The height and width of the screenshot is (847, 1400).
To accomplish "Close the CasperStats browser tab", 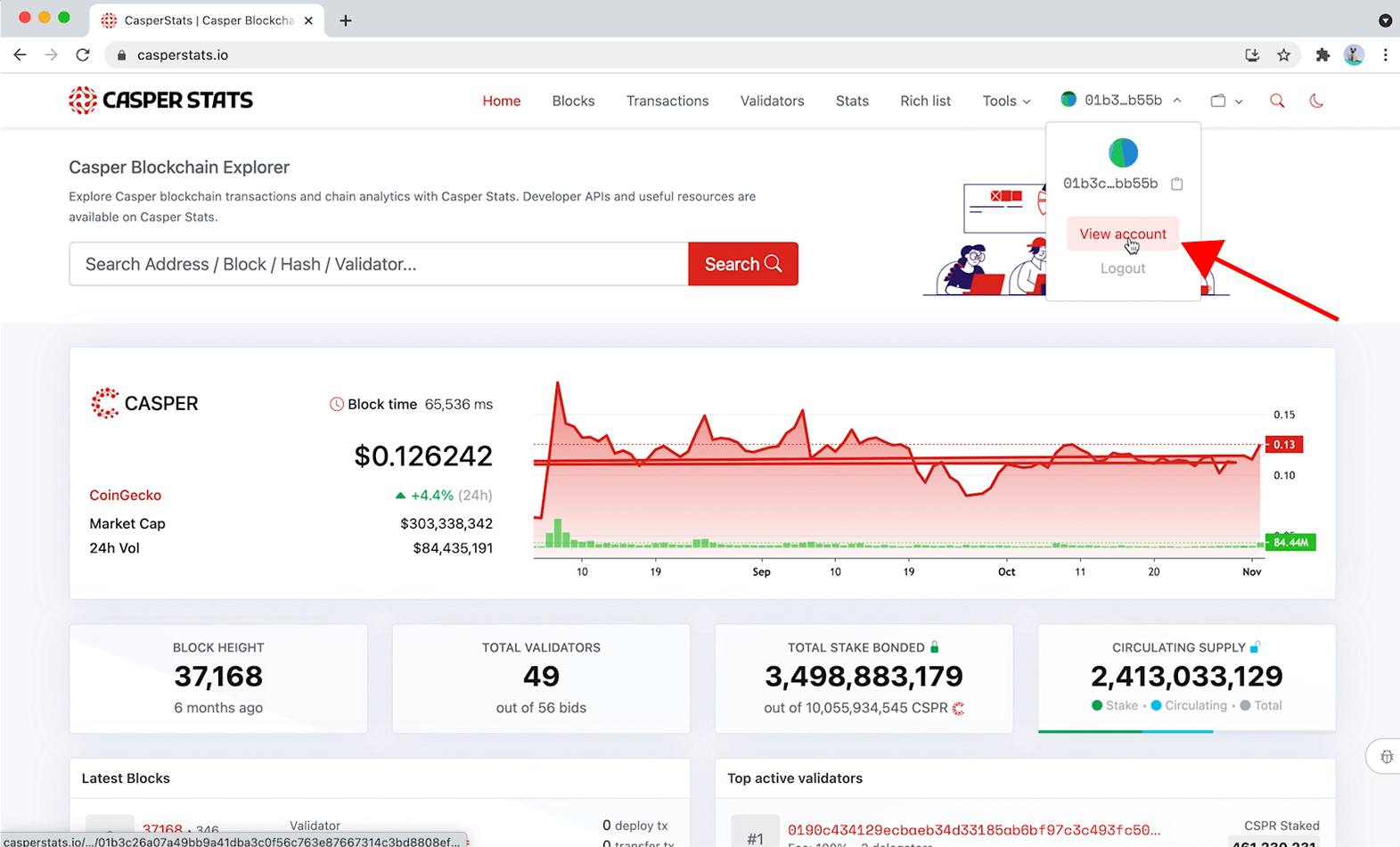I will coord(308,21).
